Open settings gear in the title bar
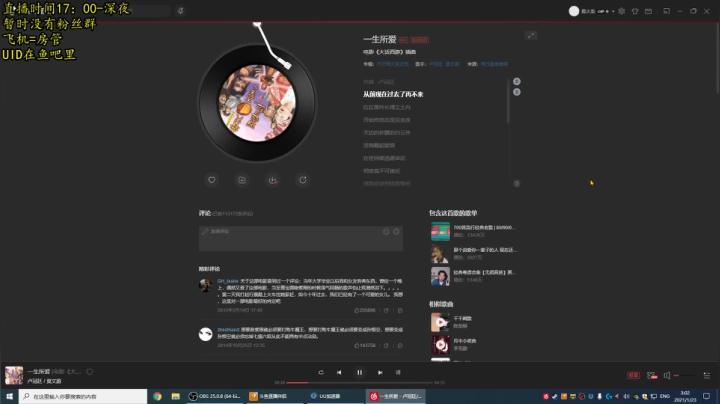 [622, 11]
